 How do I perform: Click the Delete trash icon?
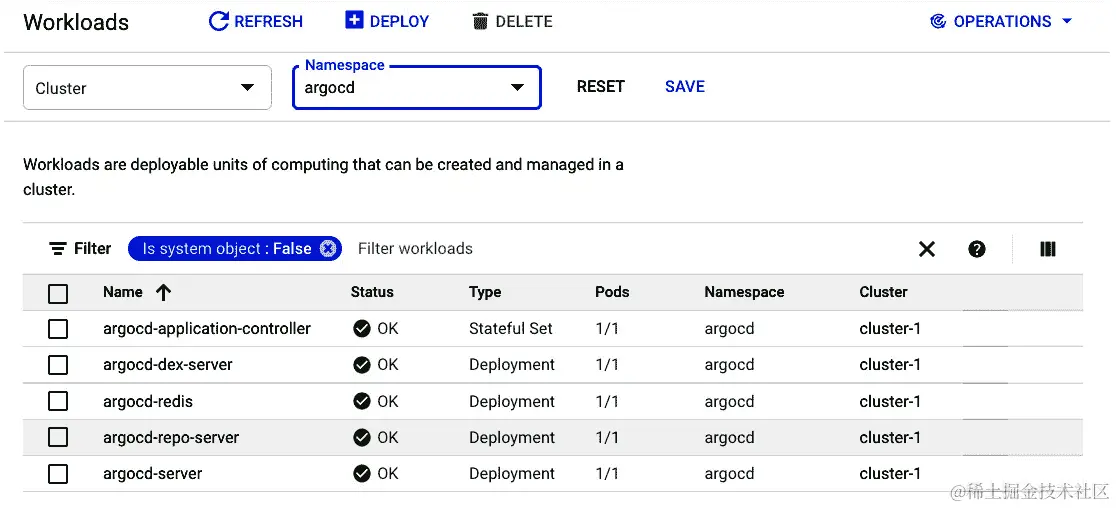tap(480, 21)
